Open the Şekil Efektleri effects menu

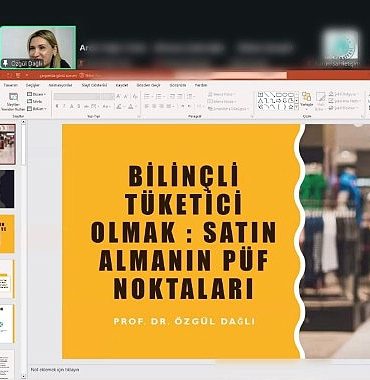click(x=343, y=108)
